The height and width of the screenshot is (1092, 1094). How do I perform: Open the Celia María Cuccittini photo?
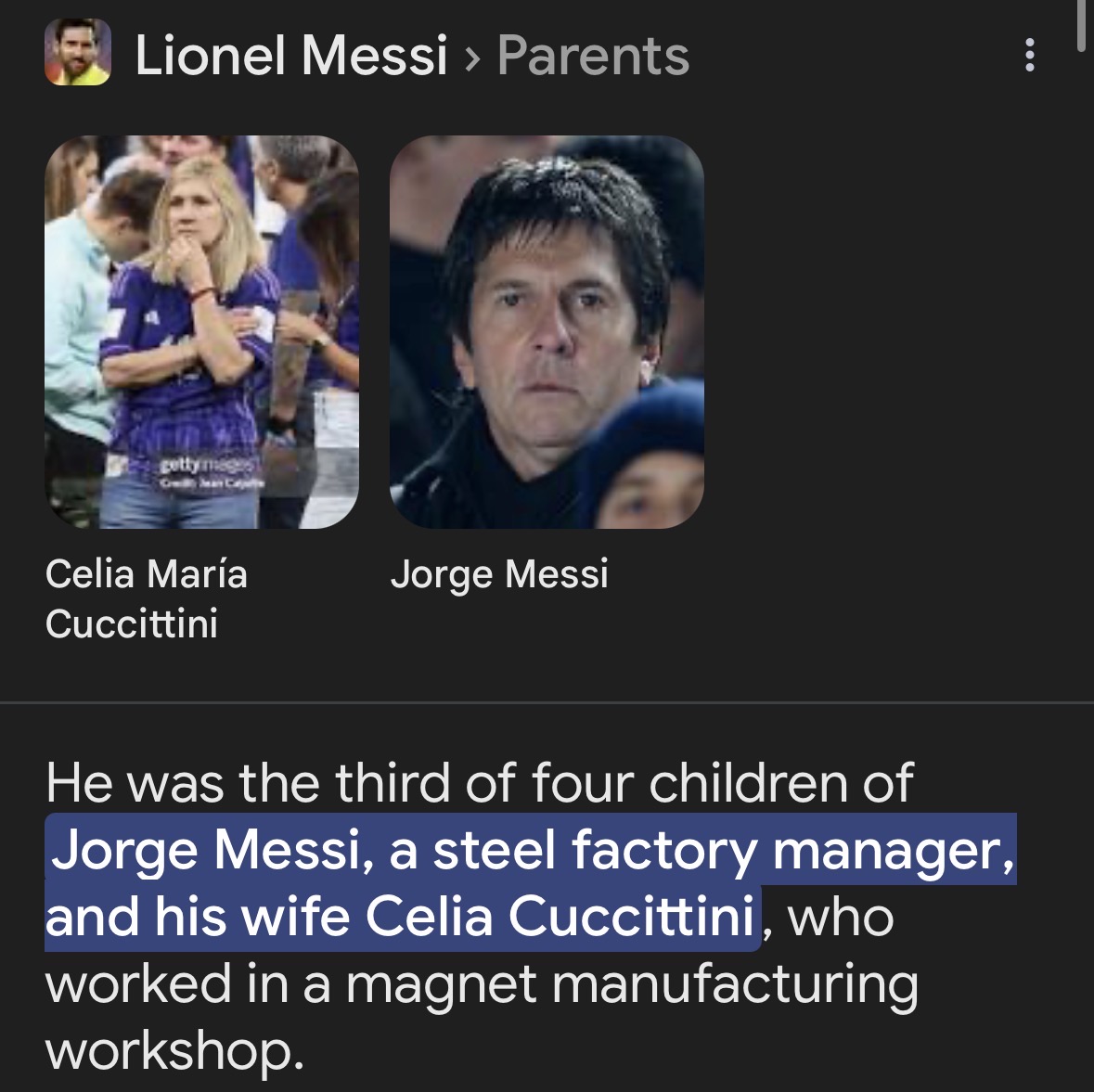[201, 332]
